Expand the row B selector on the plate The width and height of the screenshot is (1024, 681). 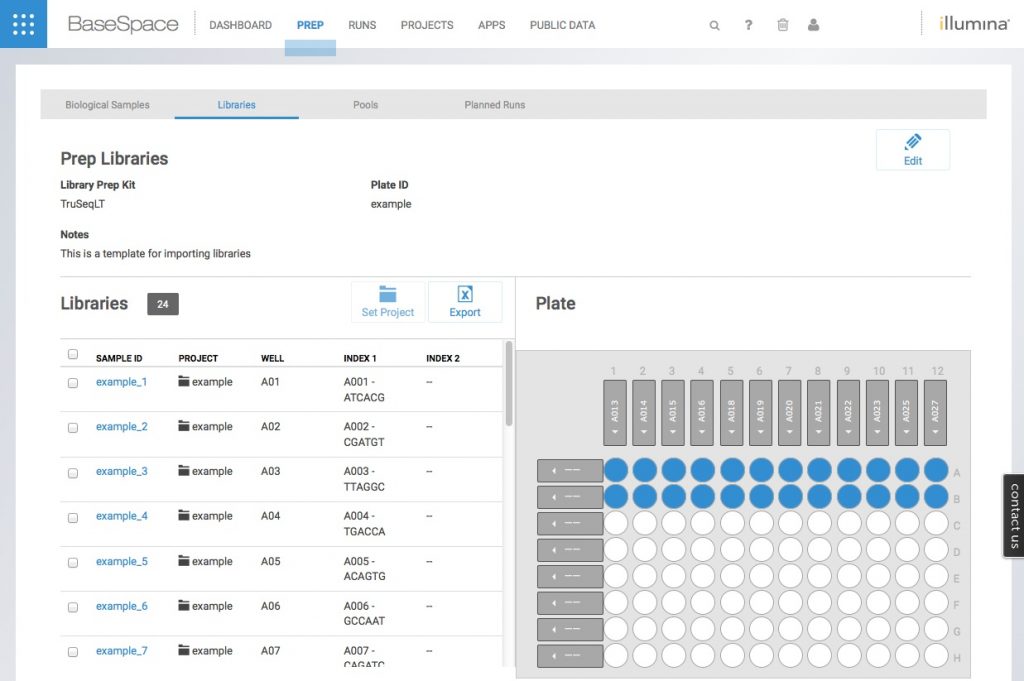click(x=568, y=497)
